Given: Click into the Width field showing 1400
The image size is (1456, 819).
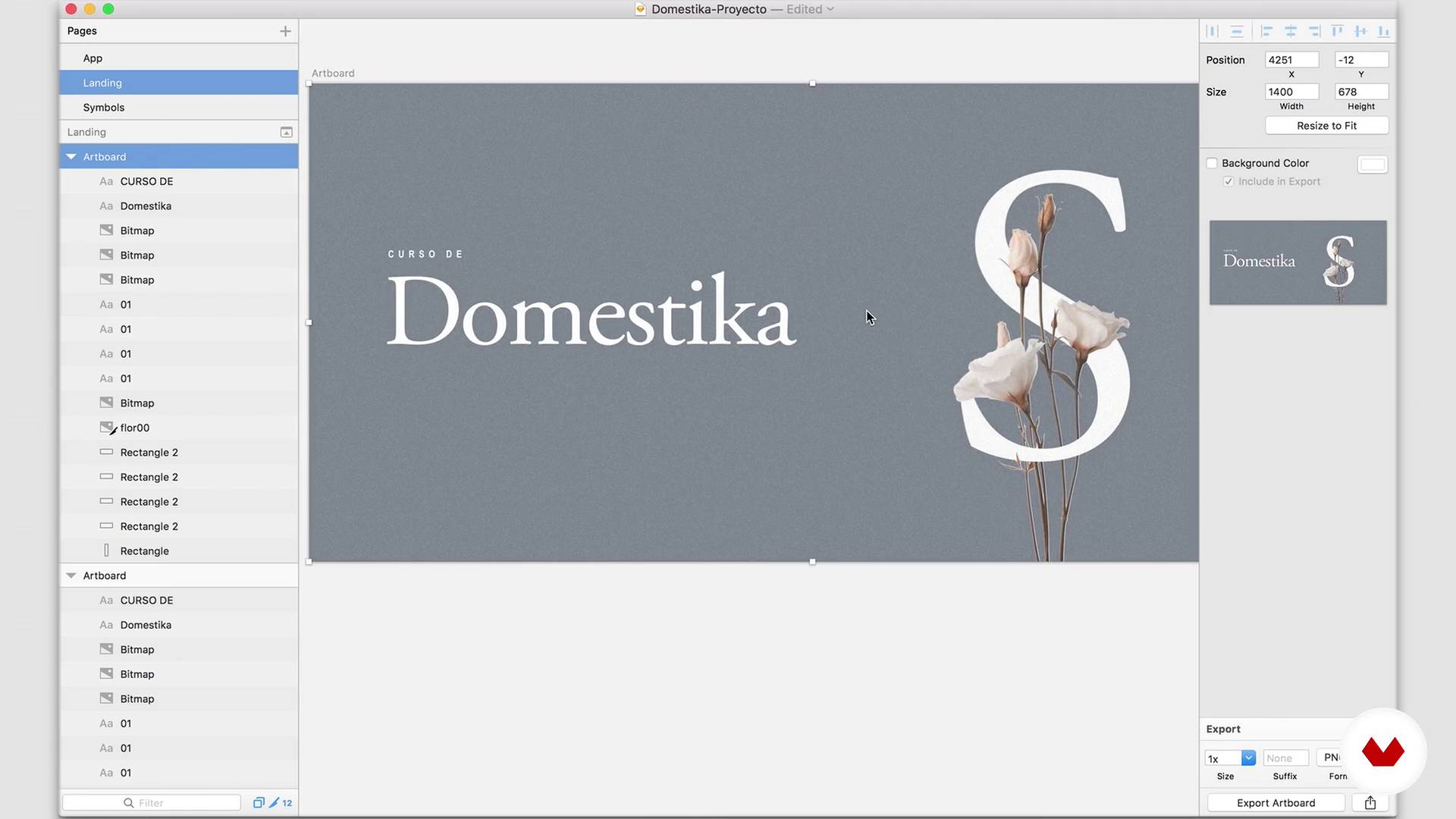Looking at the screenshot, I should 1291,92.
